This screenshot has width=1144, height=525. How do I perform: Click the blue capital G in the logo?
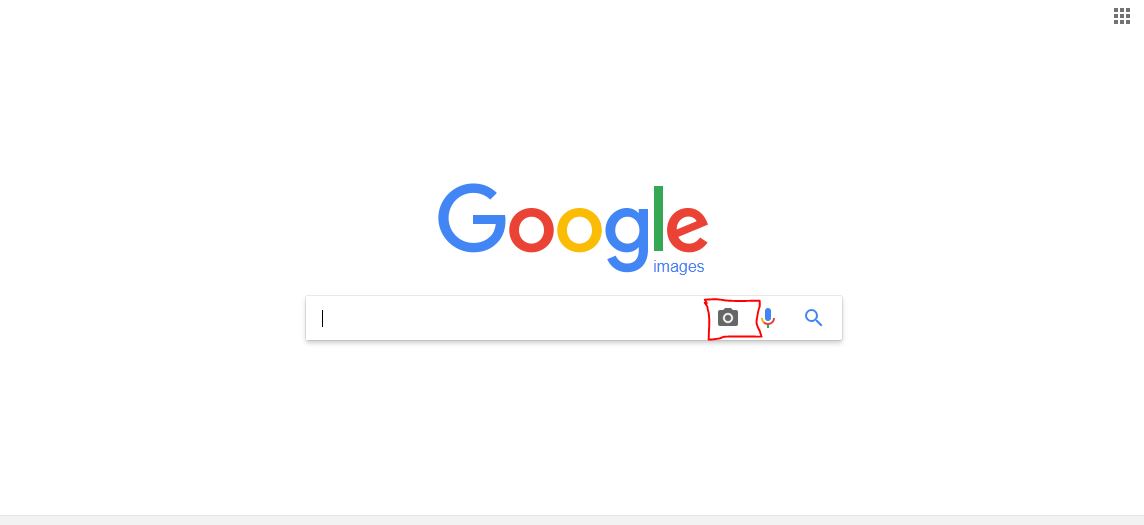coord(472,218)
